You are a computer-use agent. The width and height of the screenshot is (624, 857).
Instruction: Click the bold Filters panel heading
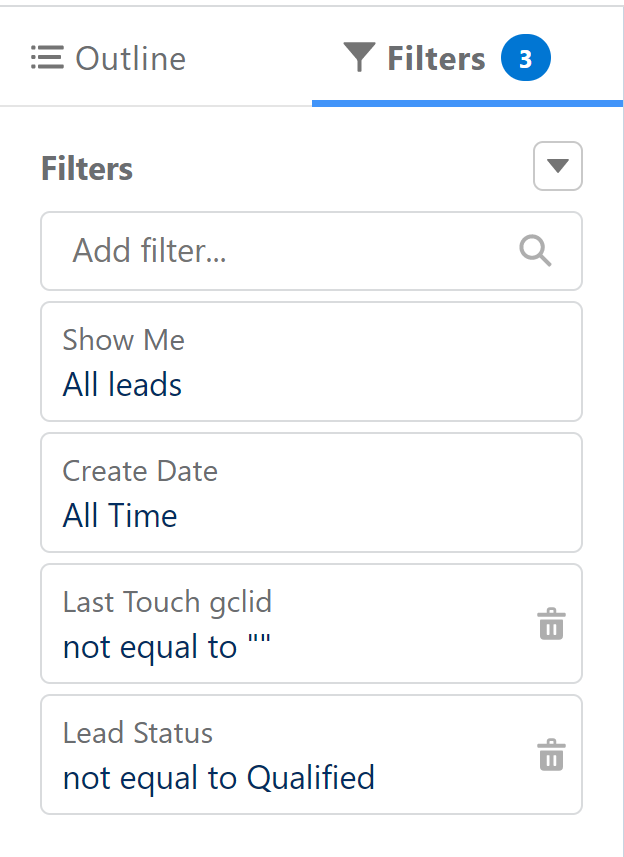tap(86, 168)
